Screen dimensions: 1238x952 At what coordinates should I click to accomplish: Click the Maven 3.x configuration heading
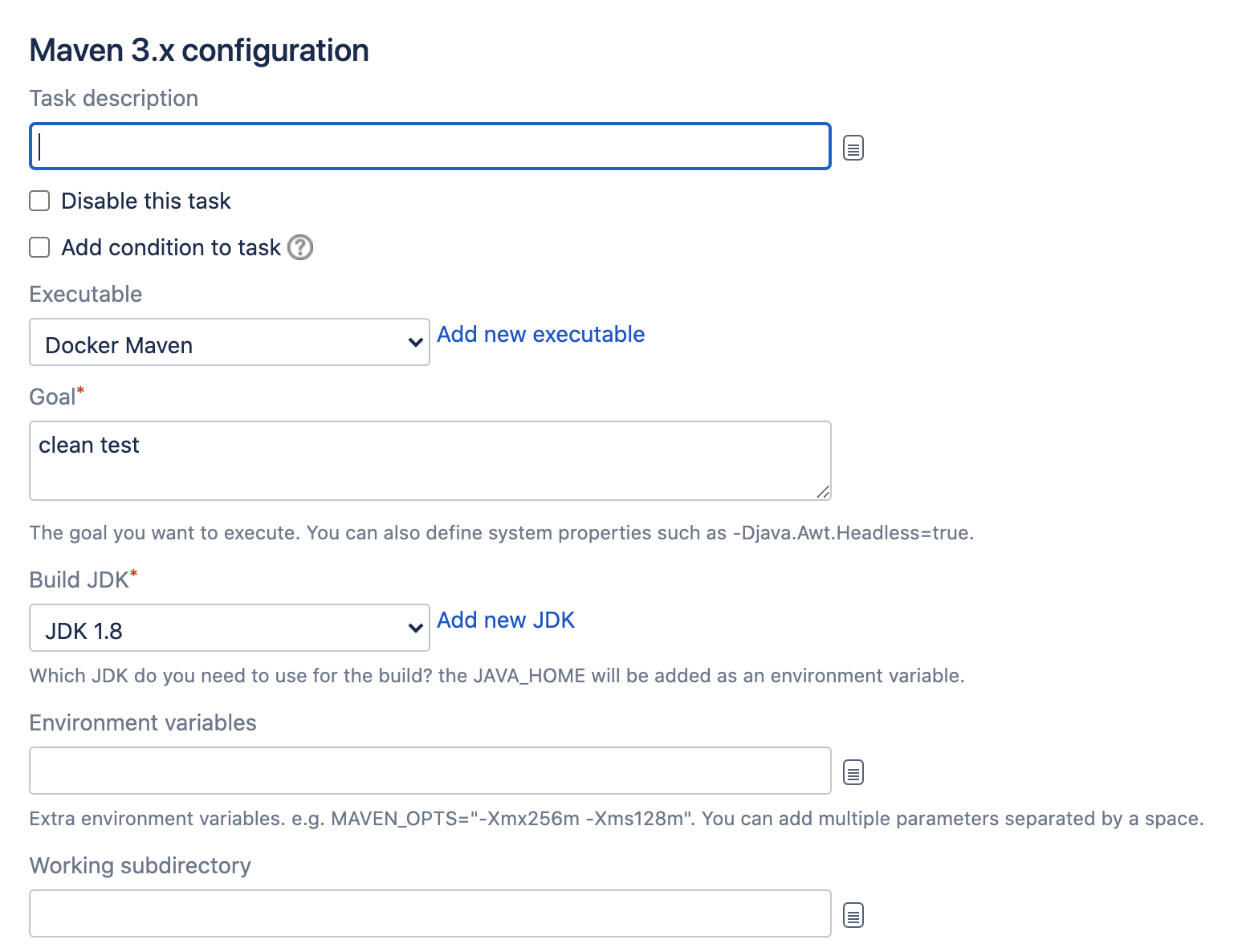[x=198, y=50]
